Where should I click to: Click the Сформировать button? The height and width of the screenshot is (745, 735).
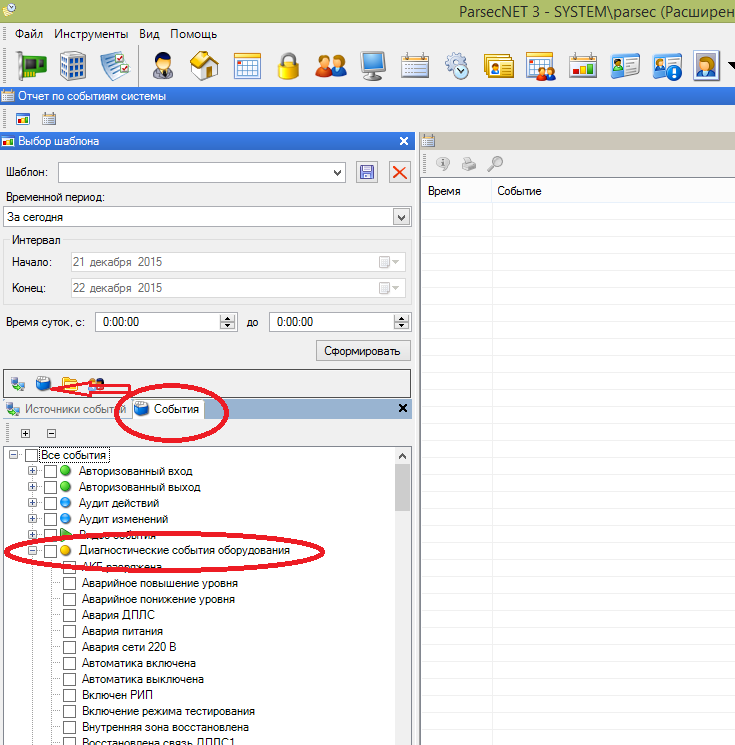[363, 351]
